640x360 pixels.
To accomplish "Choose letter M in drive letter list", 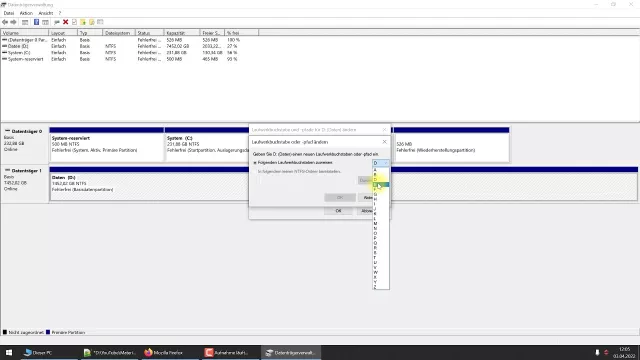I will (x=380, y=224).
